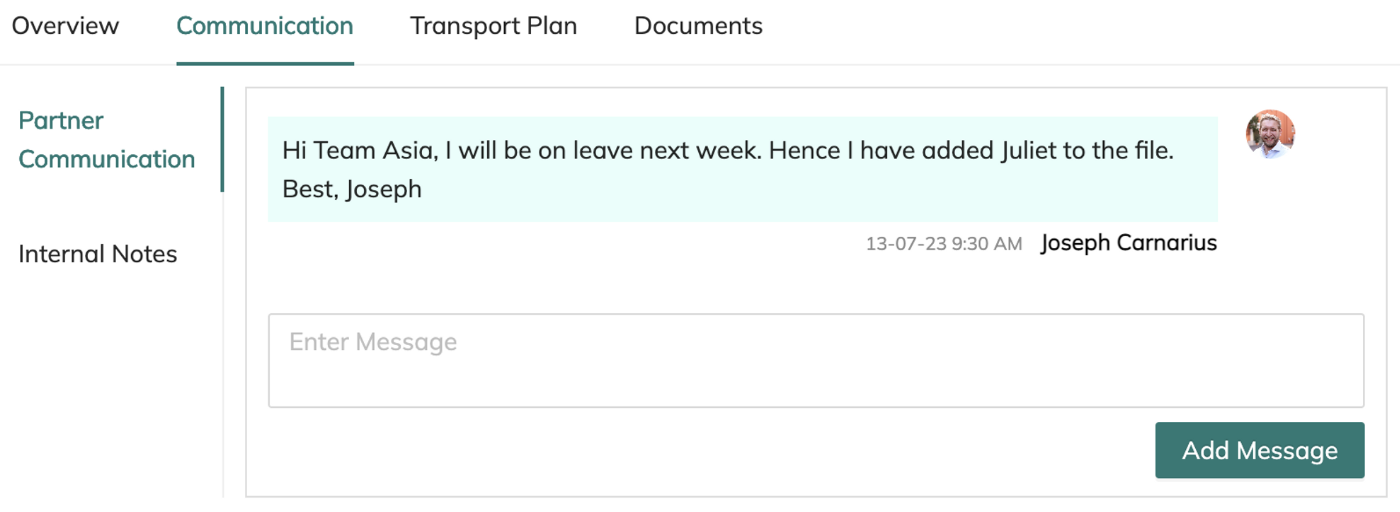Select Partner Communication in the sidebar
The height and width of the screenshot is (512, 1400).
coord(106,140)
